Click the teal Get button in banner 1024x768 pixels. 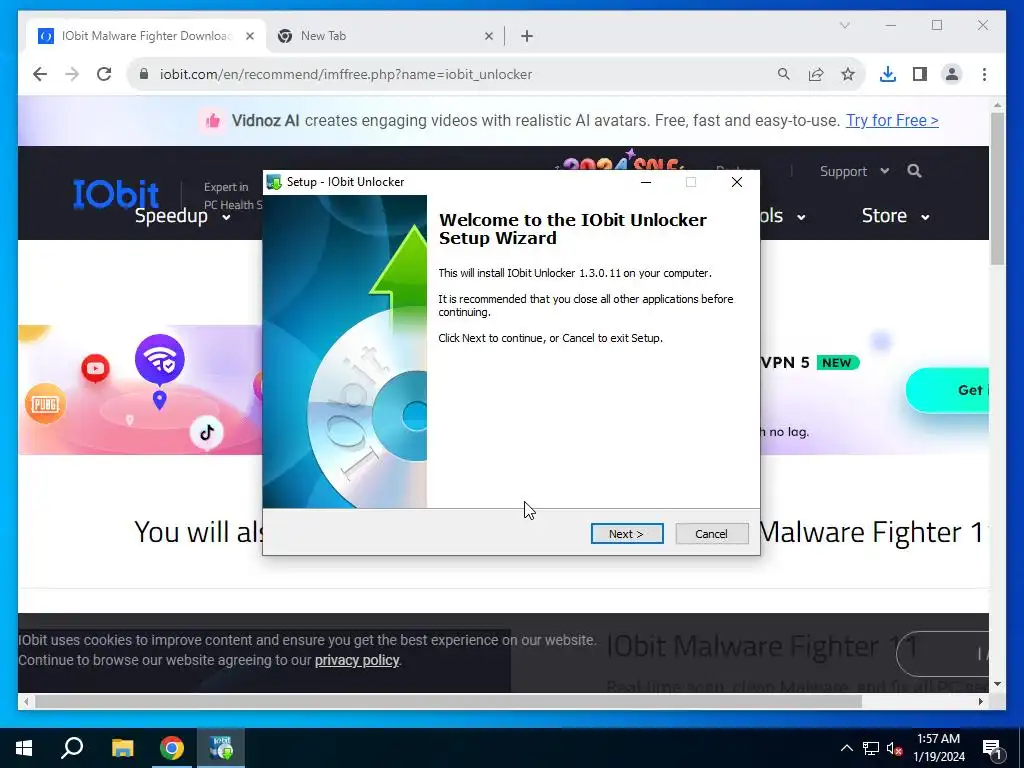pos(947,390)
